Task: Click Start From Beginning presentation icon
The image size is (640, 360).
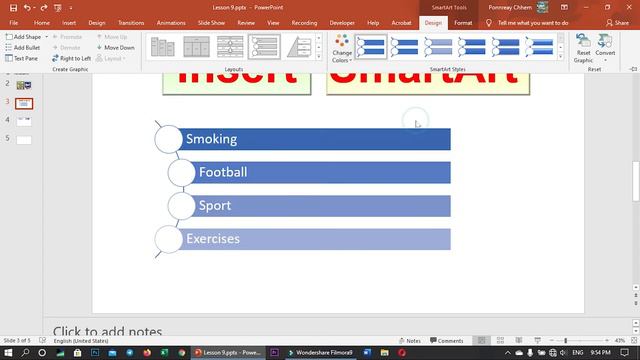Action: pyautogui.click(x=58, y=7)
